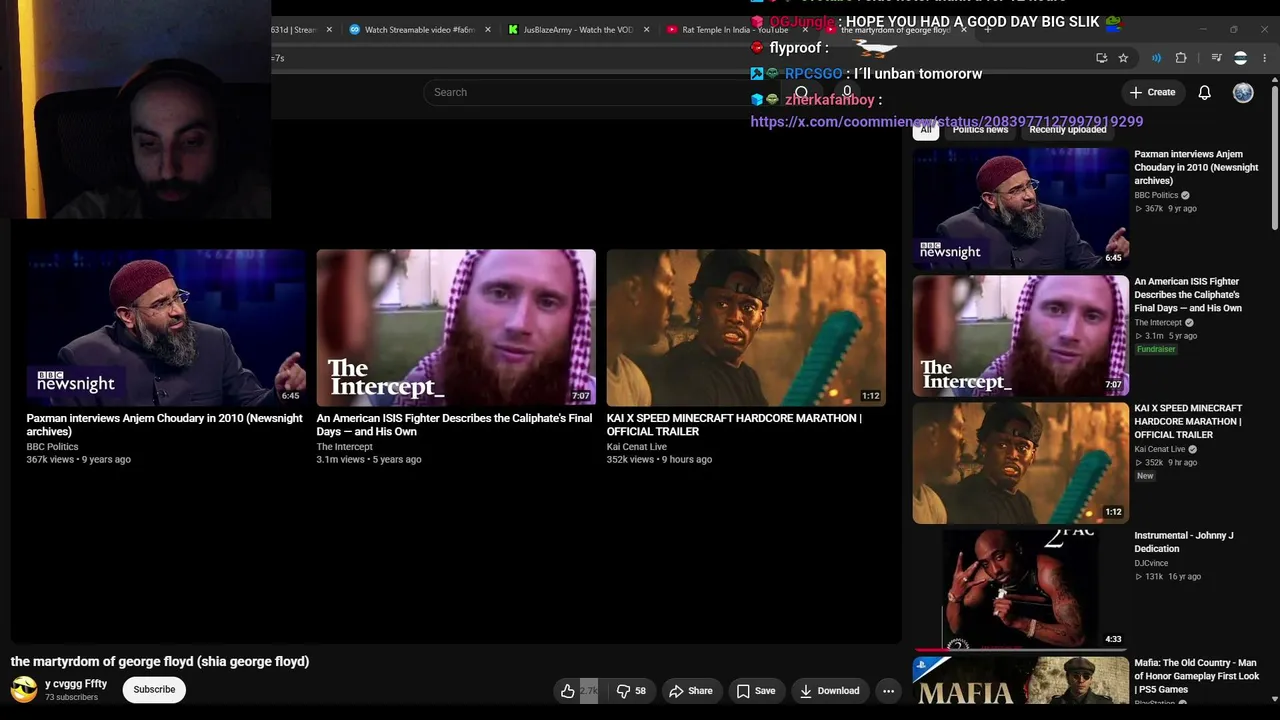Viewport: 1280px width, 720px height.
Task: Click the New badge under Kai Cenat video
Action: [1145, 477]
